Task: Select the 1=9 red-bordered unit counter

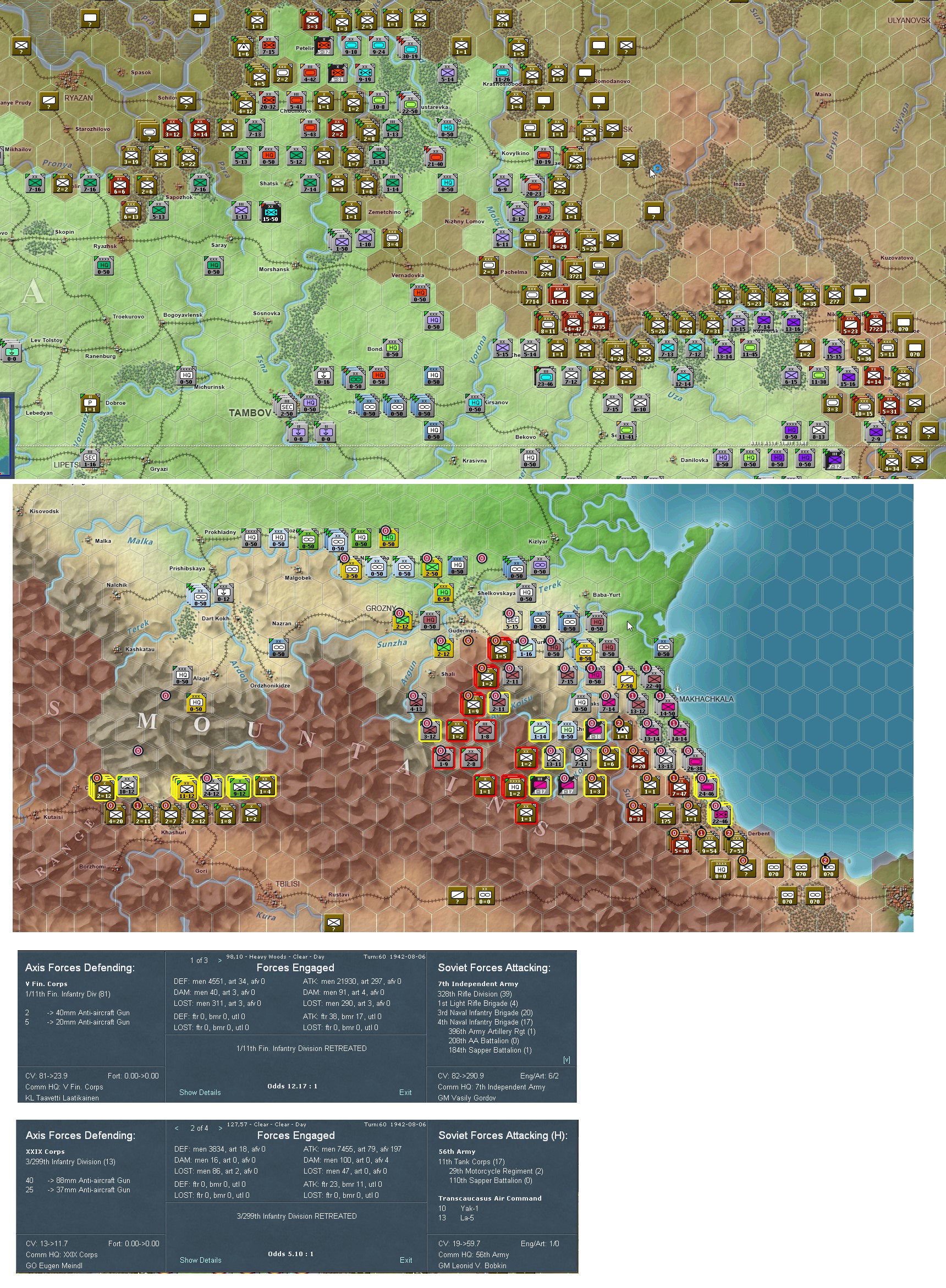Action: (x=473, y=704)
